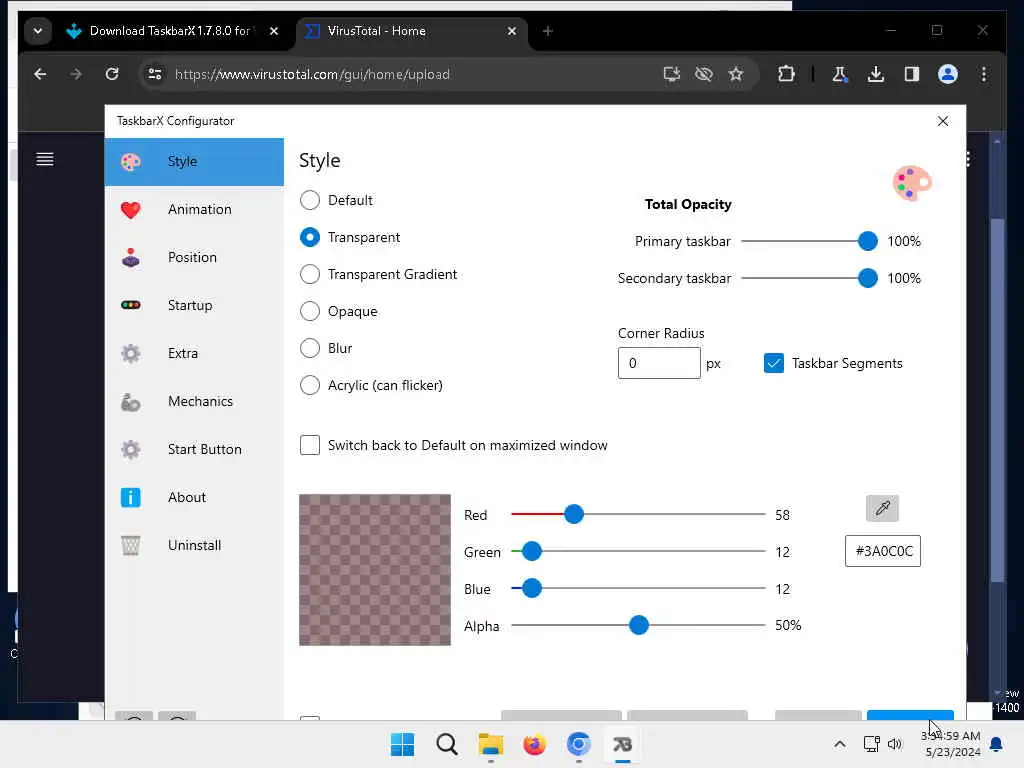Screen dimensions: 1024x768
Task: Go to the Position settings
Action: tap(194, 257)
